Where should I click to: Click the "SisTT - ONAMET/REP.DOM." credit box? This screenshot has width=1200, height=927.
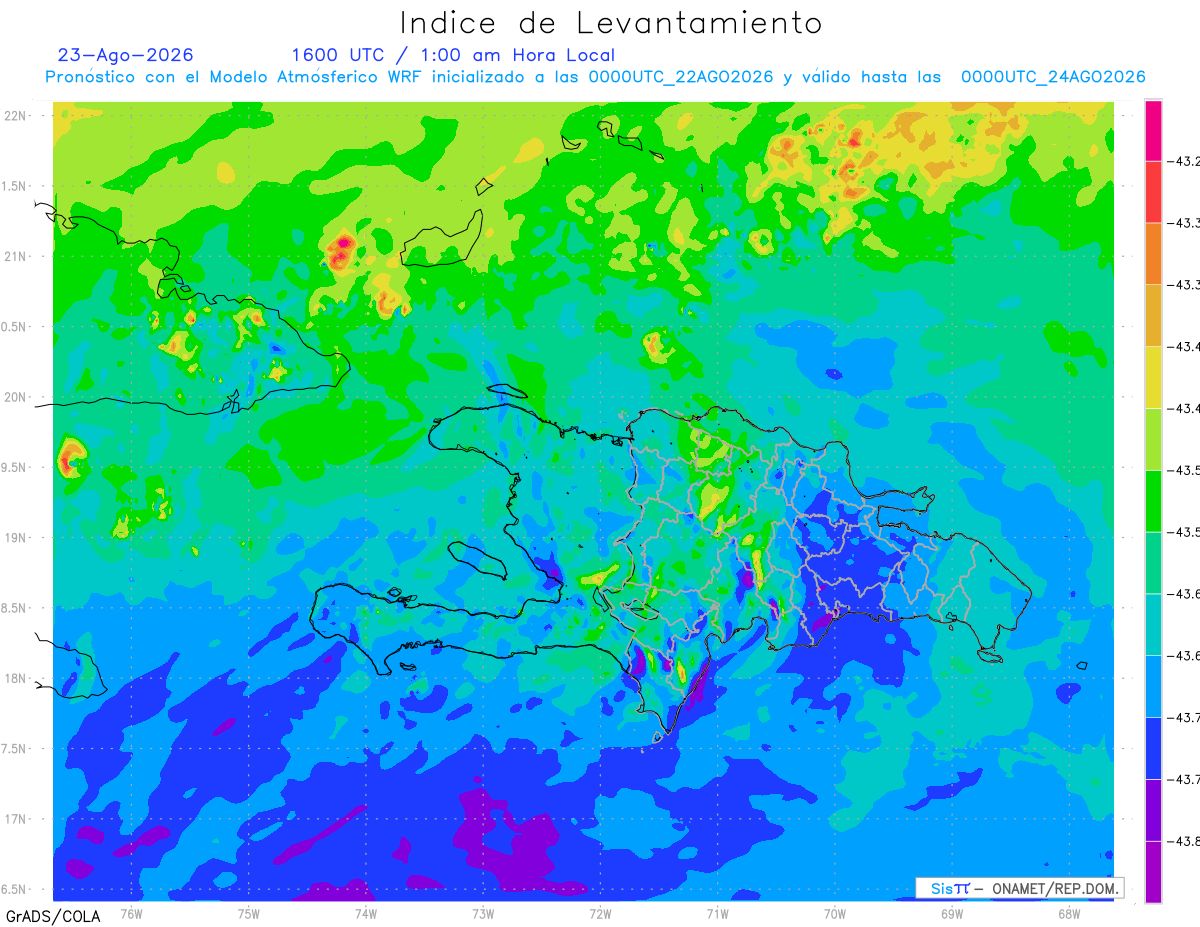point(1019,888)
